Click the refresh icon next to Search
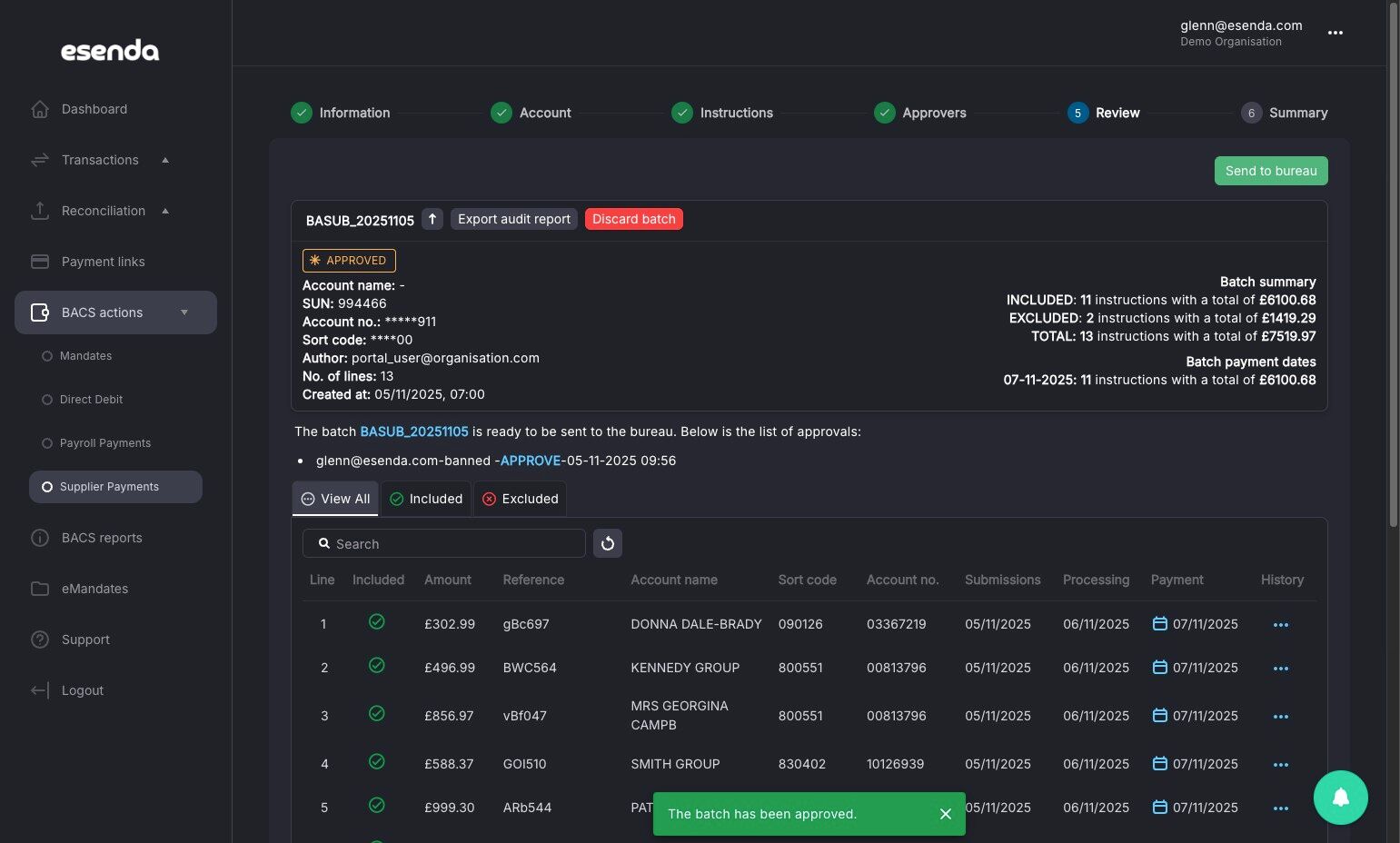This screenshot has width=1400, height=843. click(x=608, y=543)
